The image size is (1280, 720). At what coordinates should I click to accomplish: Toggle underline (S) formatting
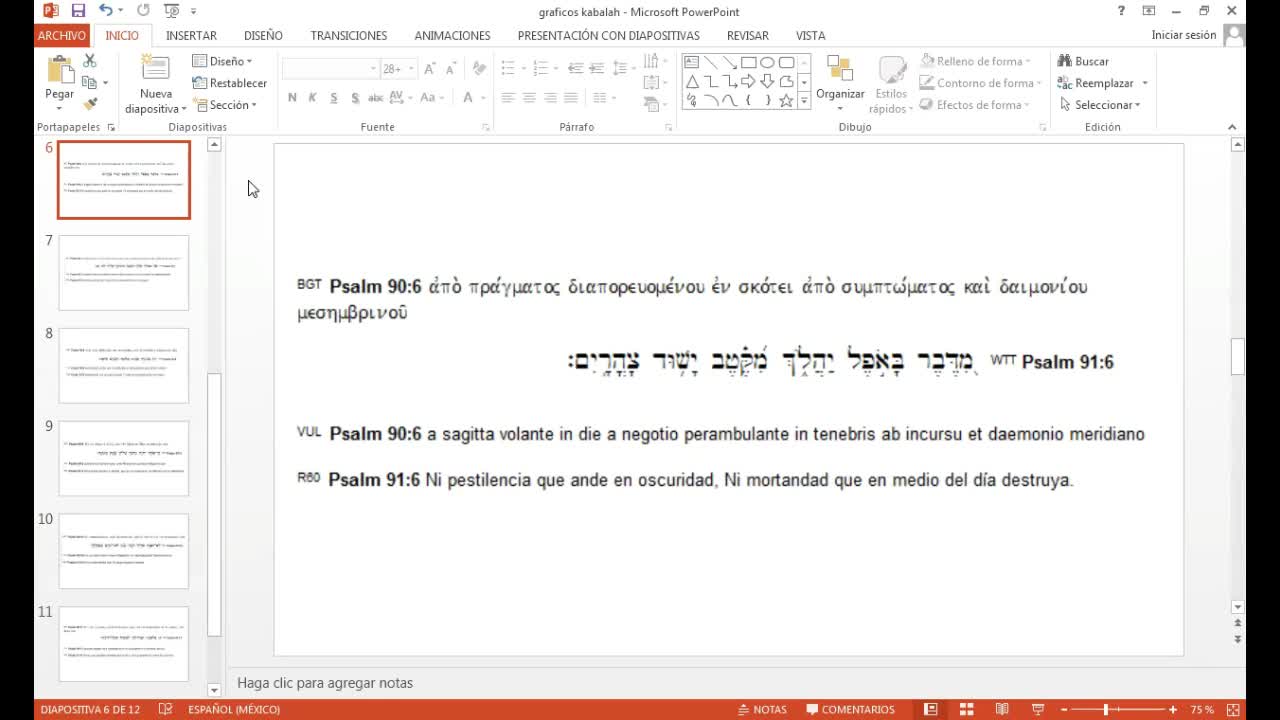coord(334,98)
